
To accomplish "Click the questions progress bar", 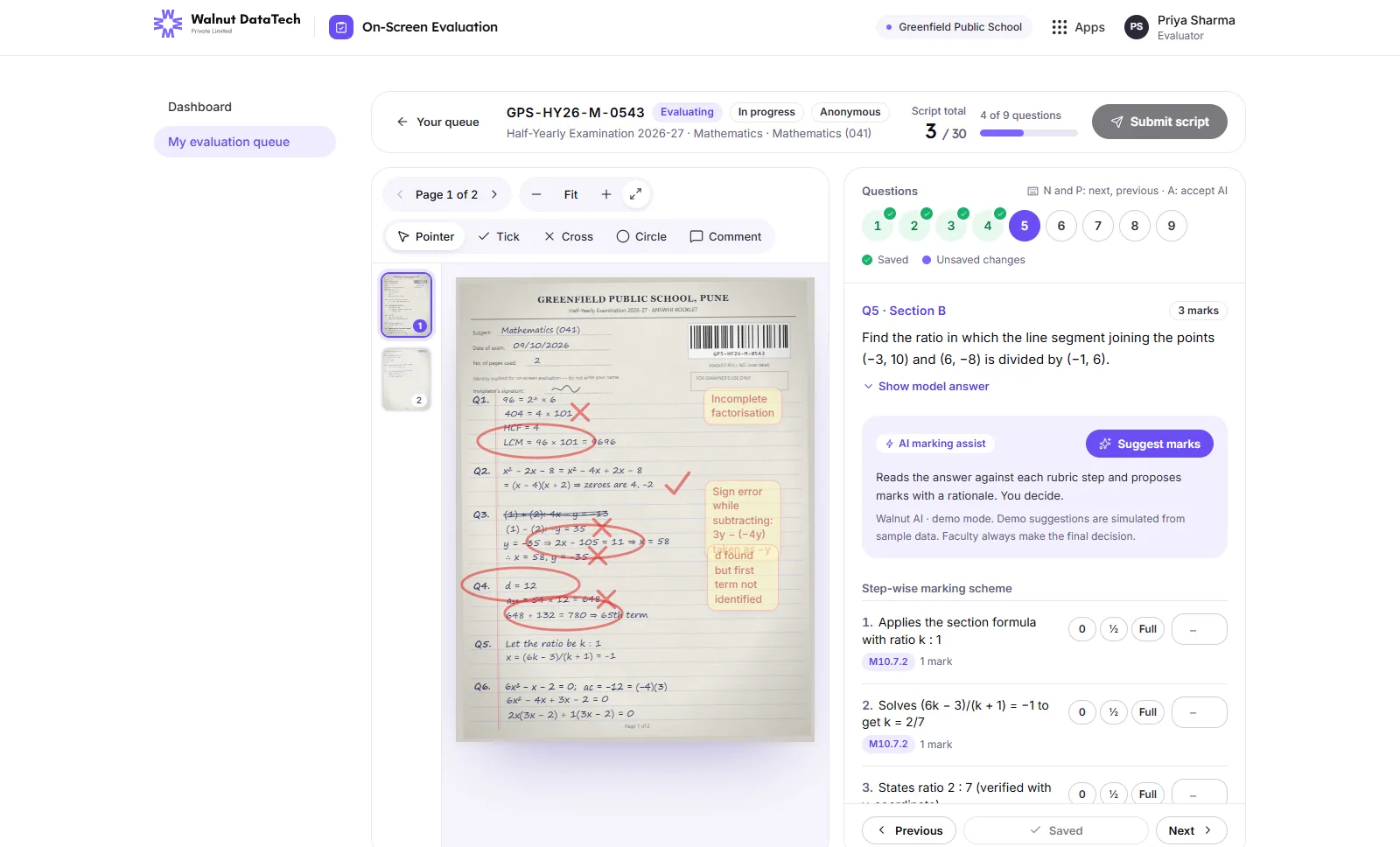I will [1029, 133].
